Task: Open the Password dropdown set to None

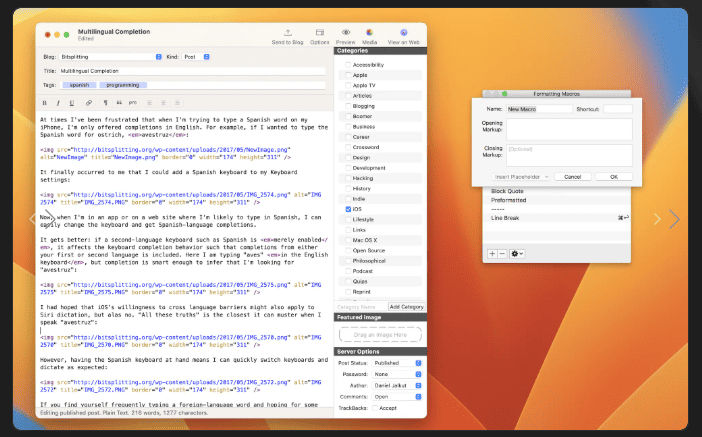Action: 397,374
